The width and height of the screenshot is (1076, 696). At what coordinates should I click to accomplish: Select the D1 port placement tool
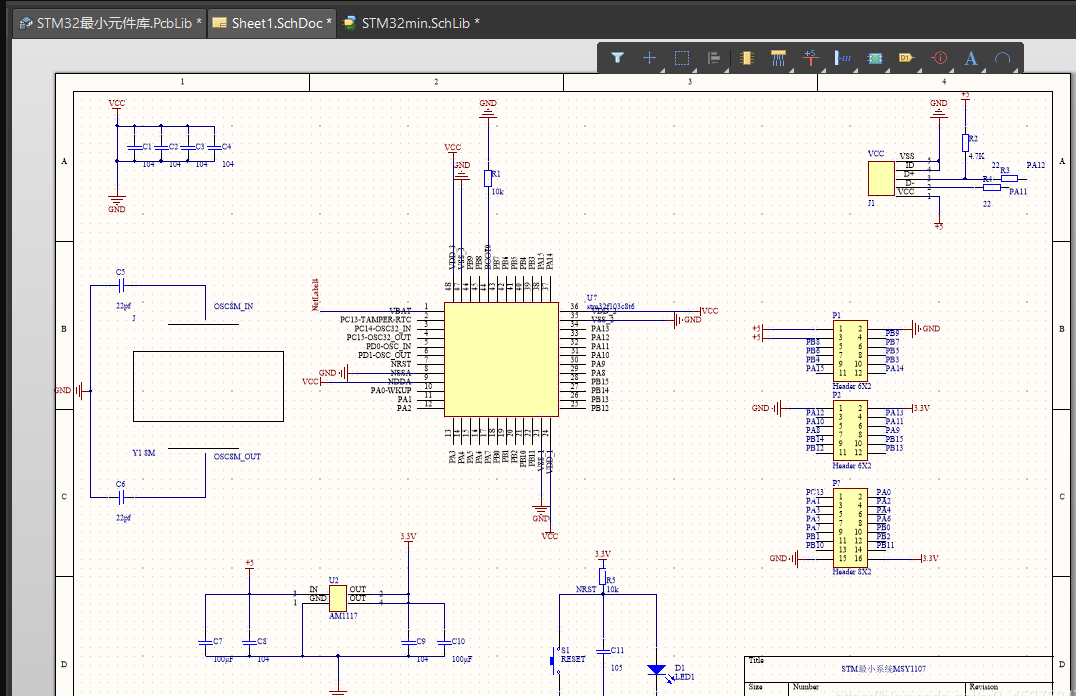click(907, 58)
